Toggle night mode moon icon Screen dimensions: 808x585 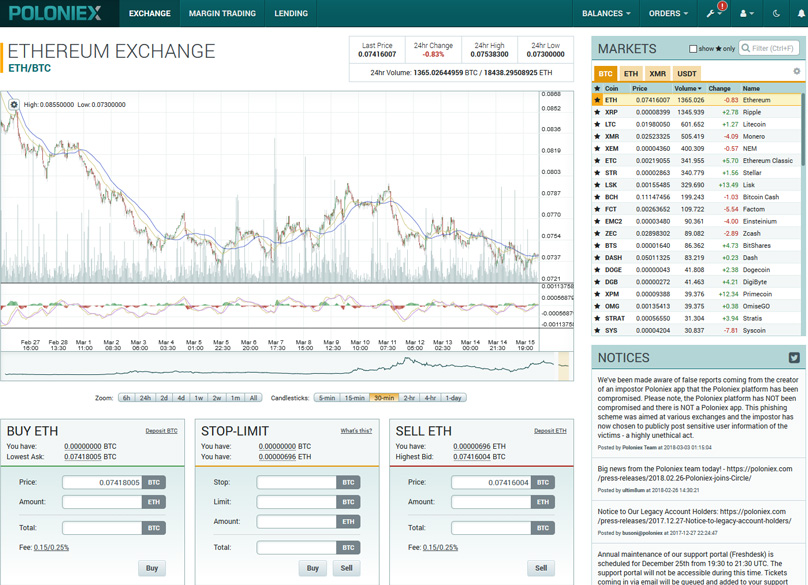coord(776,13)
